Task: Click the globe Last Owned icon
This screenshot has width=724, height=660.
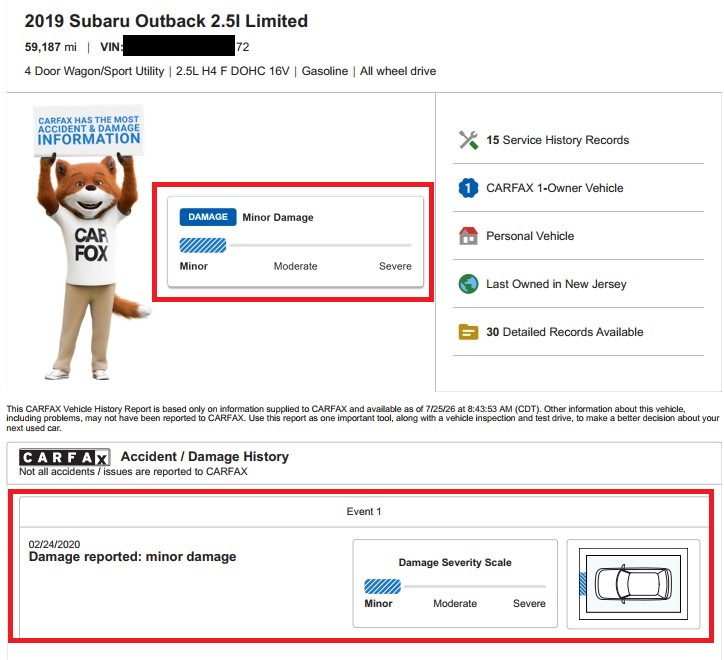Action: (x=468, y=284)
